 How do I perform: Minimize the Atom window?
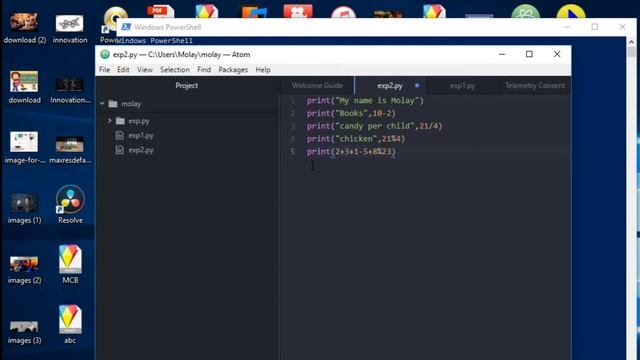[x=502, y=54]
